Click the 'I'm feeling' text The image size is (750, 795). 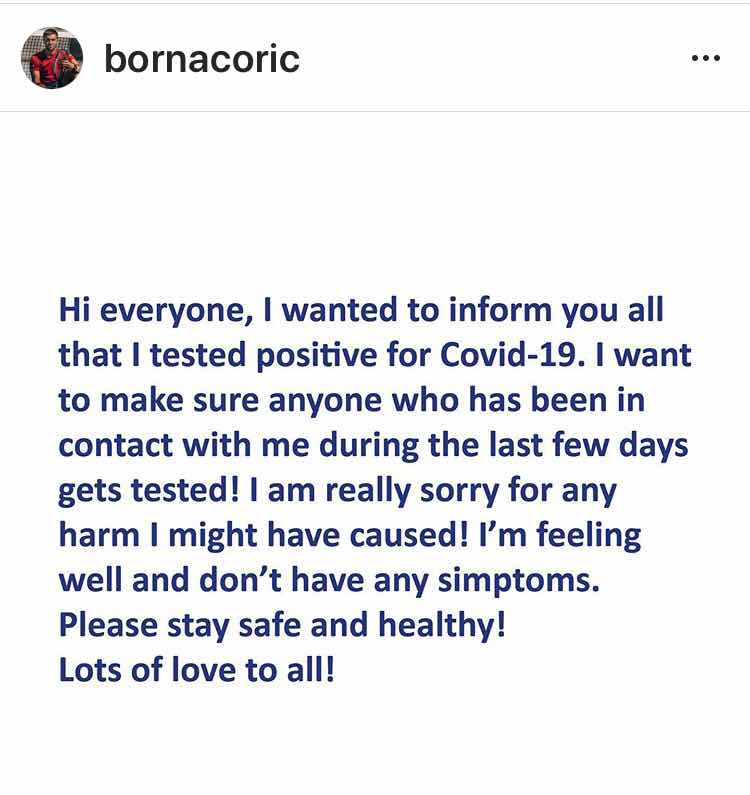coord(560,536)
